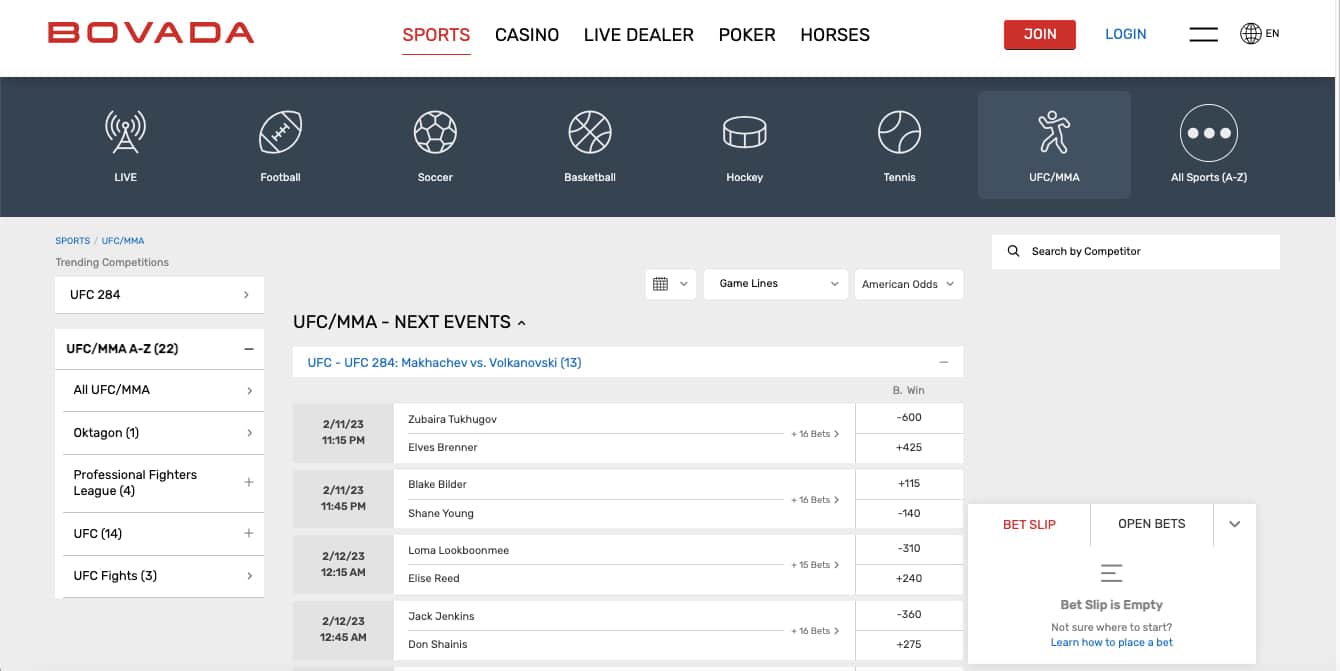Expand Professional Fighters League (4)
Screen dimensions: 1340x671
pyautogui.click(x=248, y=482)
